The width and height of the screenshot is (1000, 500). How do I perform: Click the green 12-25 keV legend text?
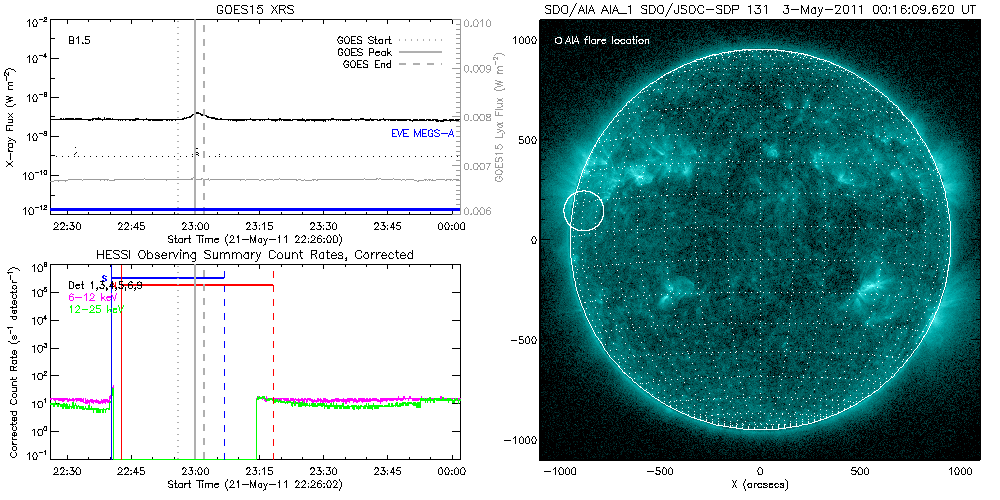point(96,310)
